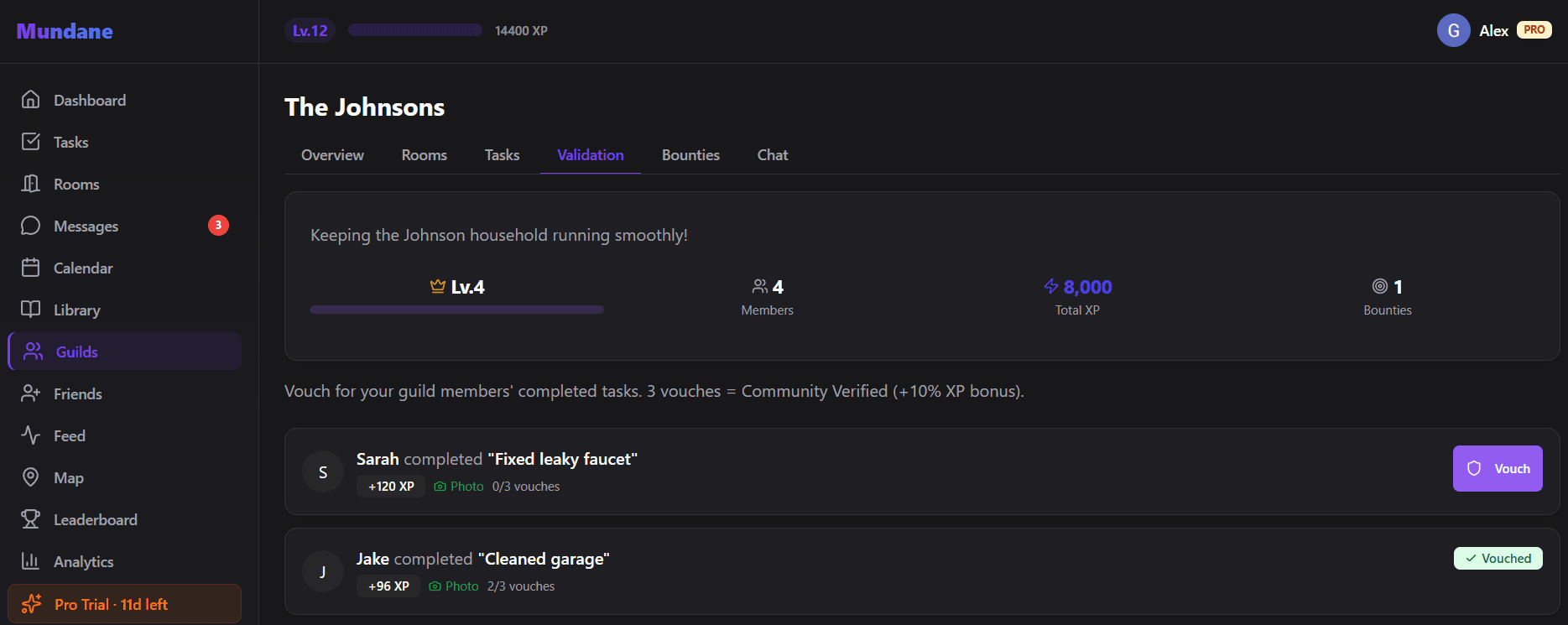
Task: Open Dashboard from the sidebar home icon
Action: coord(31,100)
